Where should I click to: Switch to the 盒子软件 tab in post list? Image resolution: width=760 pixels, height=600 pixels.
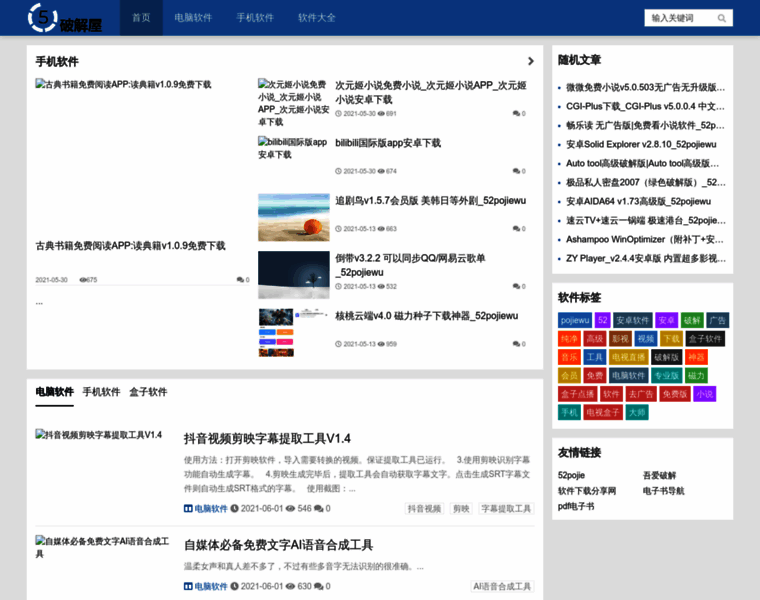tap(148, 392)
